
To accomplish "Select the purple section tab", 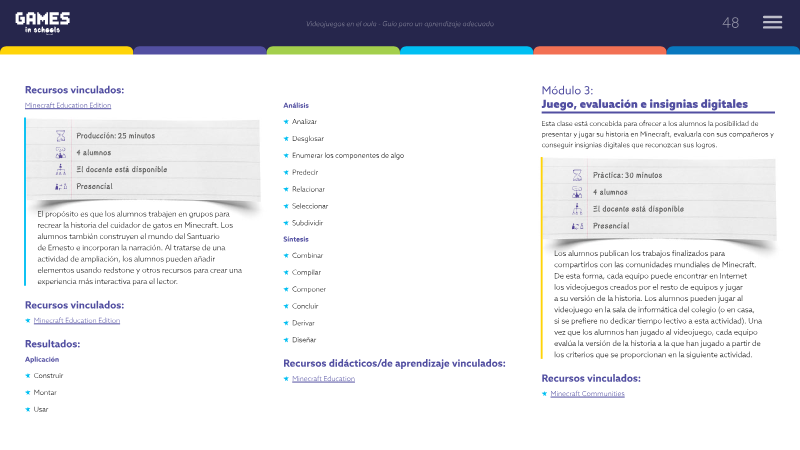I will click(200, 50).
